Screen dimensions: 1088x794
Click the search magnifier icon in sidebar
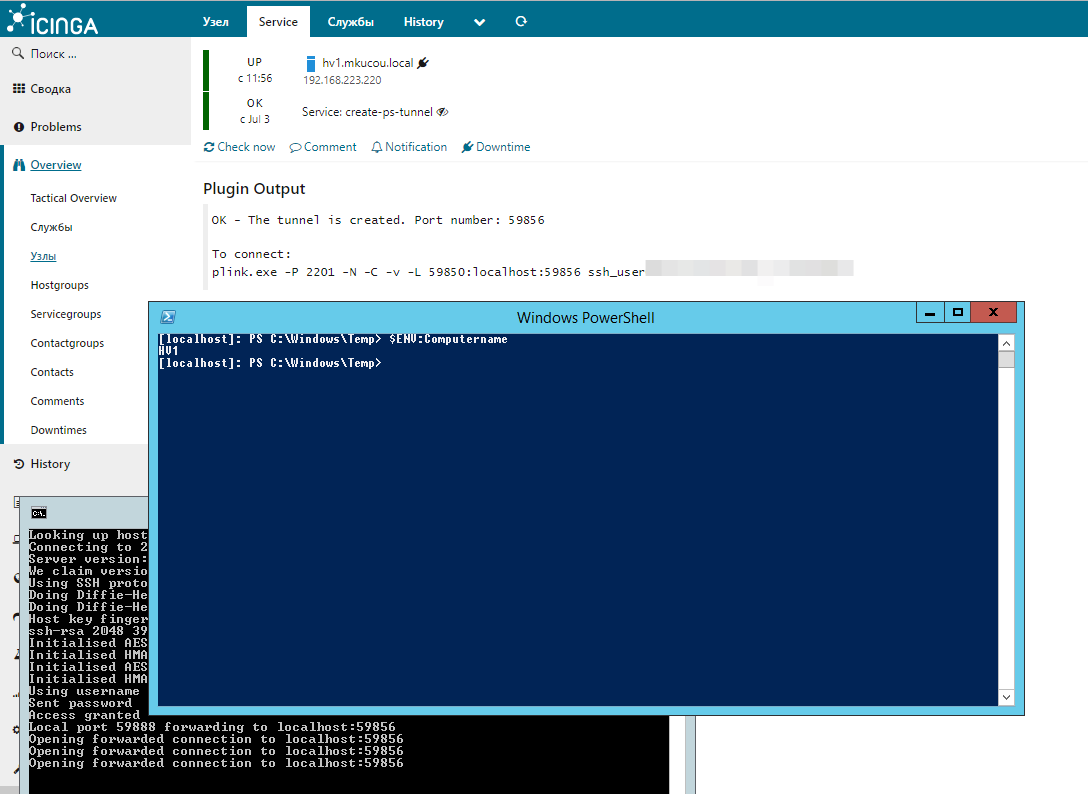18,53
